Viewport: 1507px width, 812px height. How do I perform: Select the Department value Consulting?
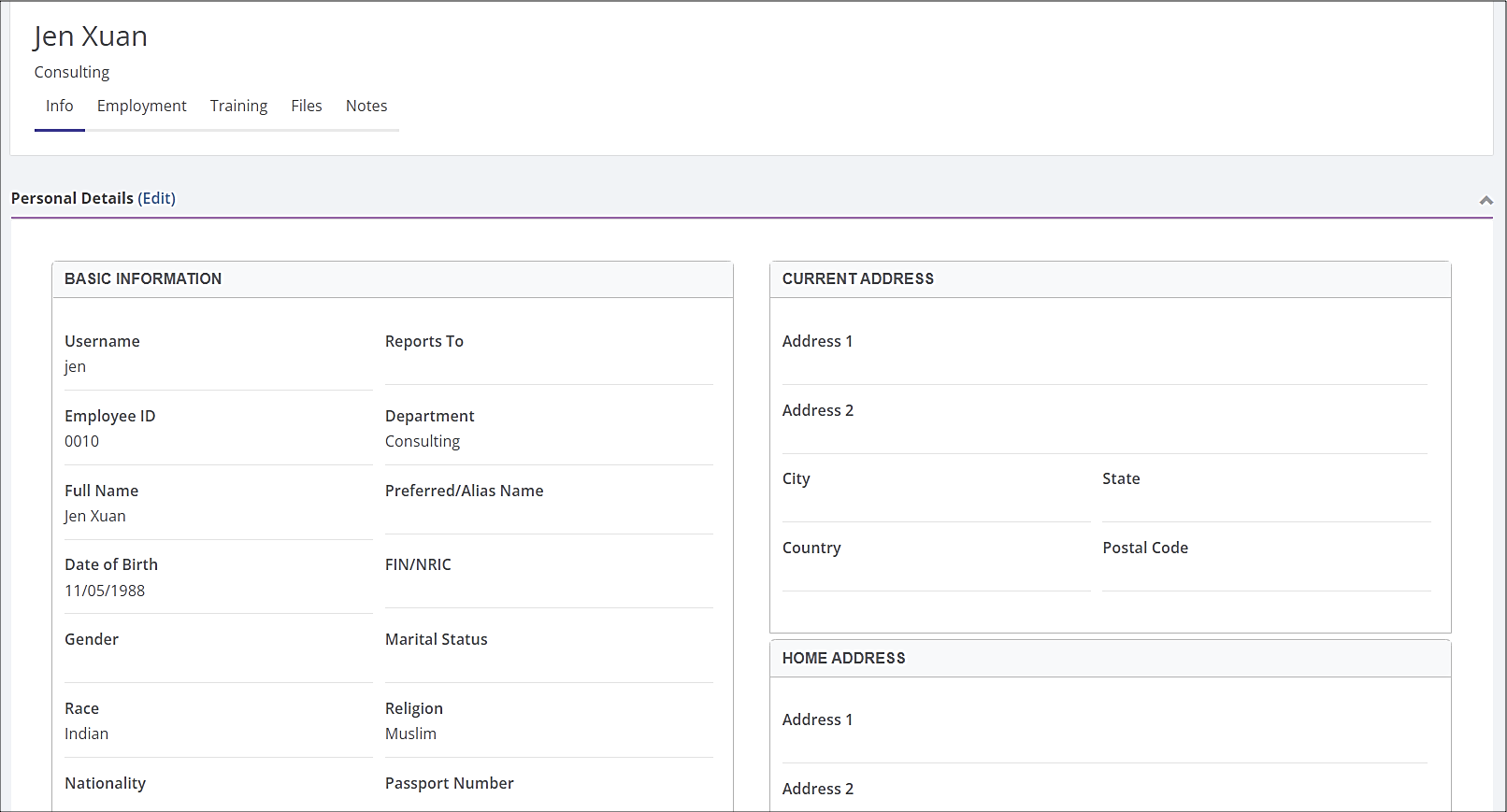coord(423,441)
